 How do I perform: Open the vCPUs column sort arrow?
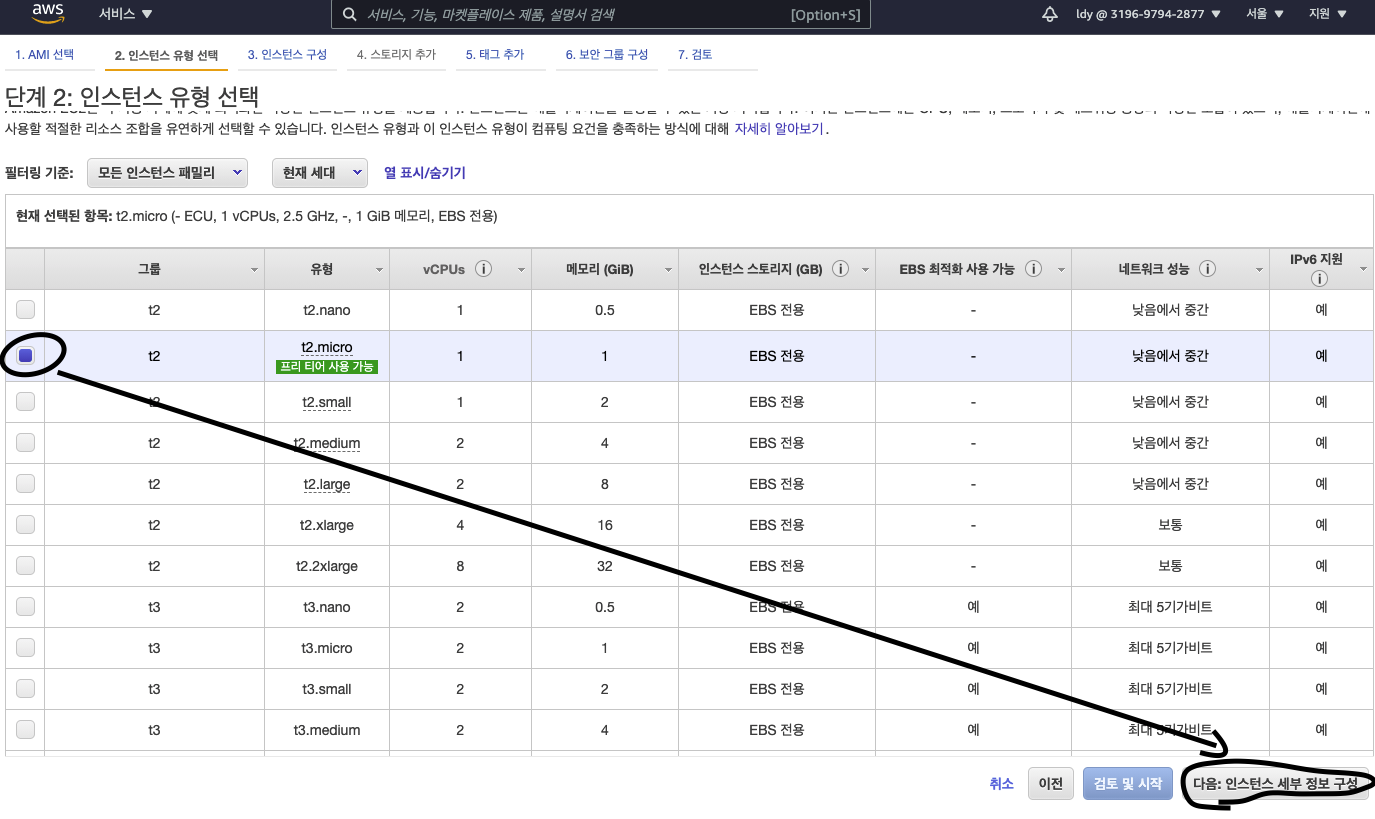[520, 270]
